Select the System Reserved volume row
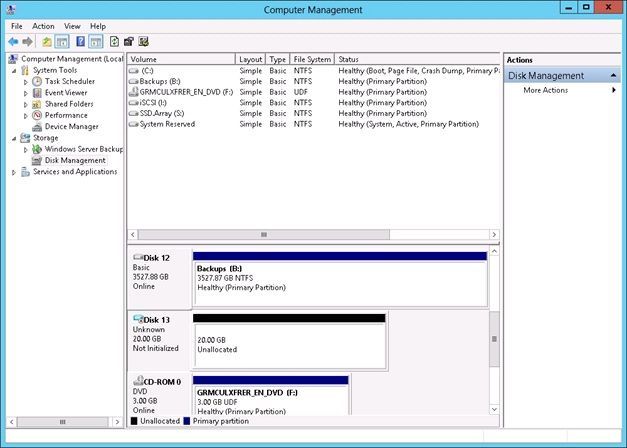This screenshot has height=448, width=627. coord(314,124)
